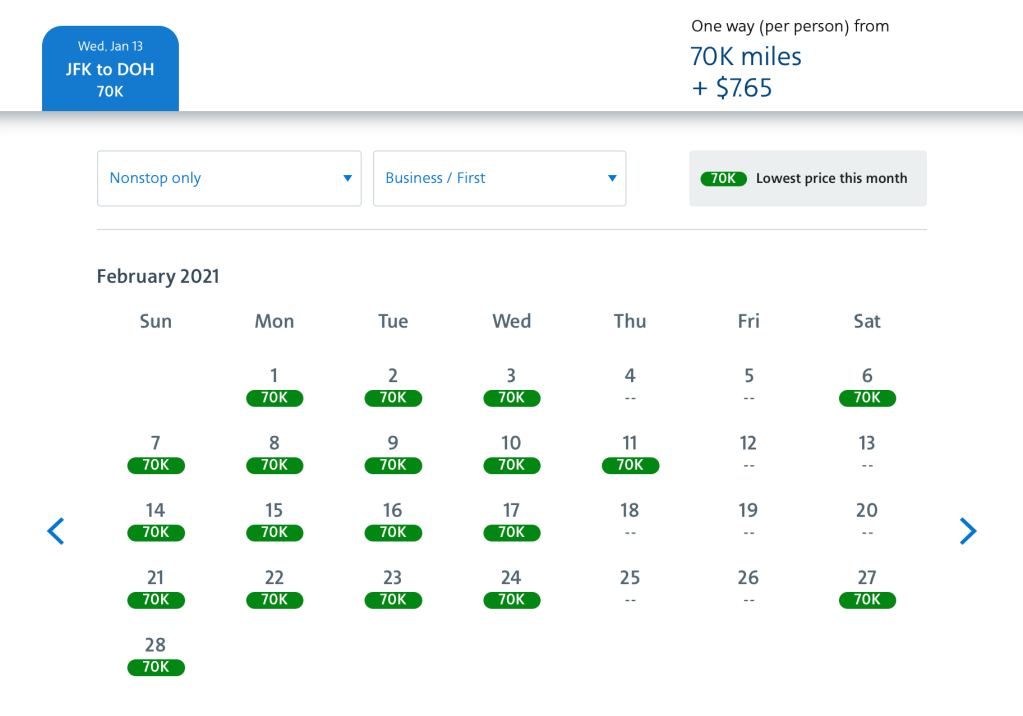The image size is (1023, 716).
Task: Open the Nonstop only dropdown
Action: coord(229,178)
